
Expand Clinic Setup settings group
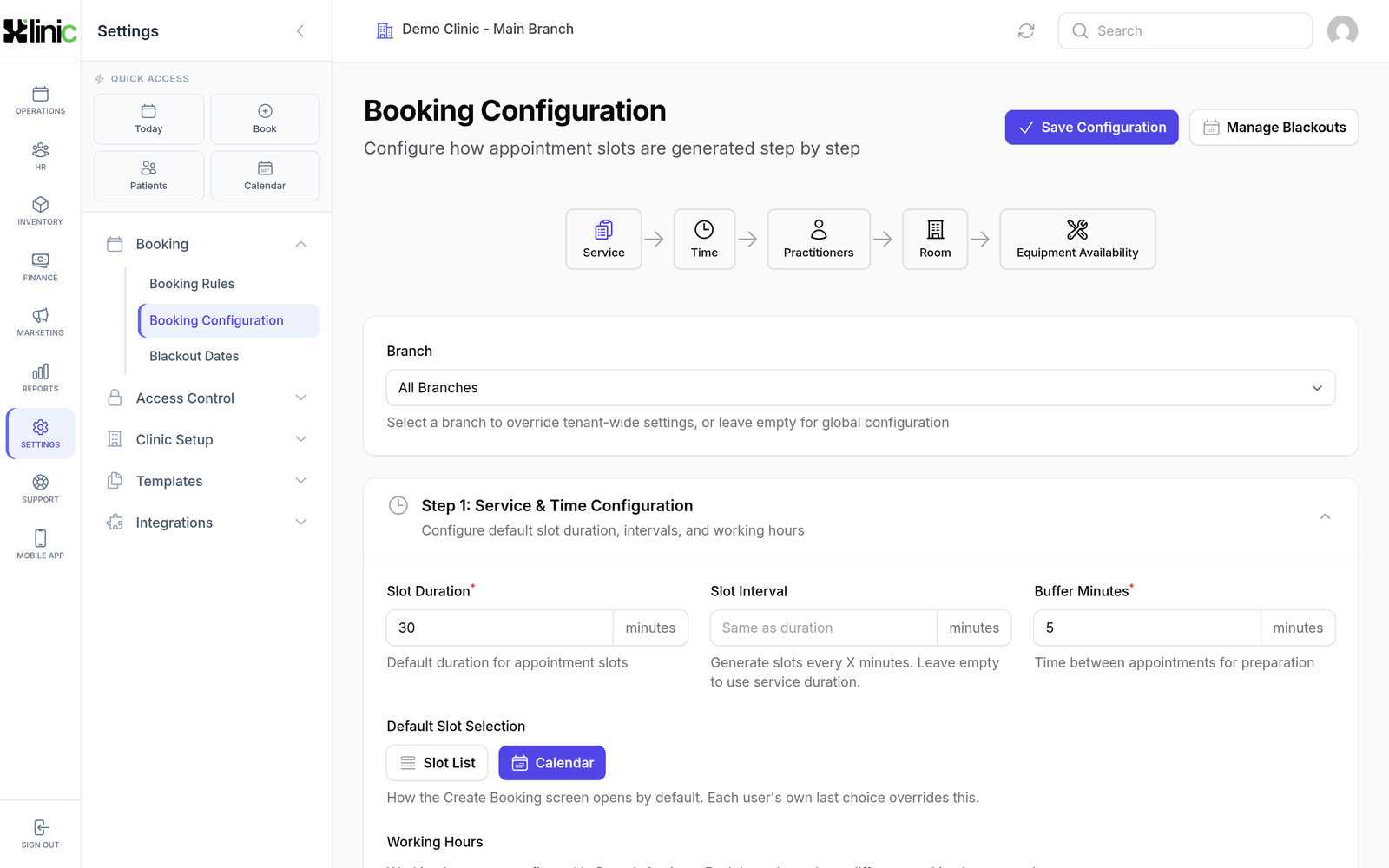[207, 439]
